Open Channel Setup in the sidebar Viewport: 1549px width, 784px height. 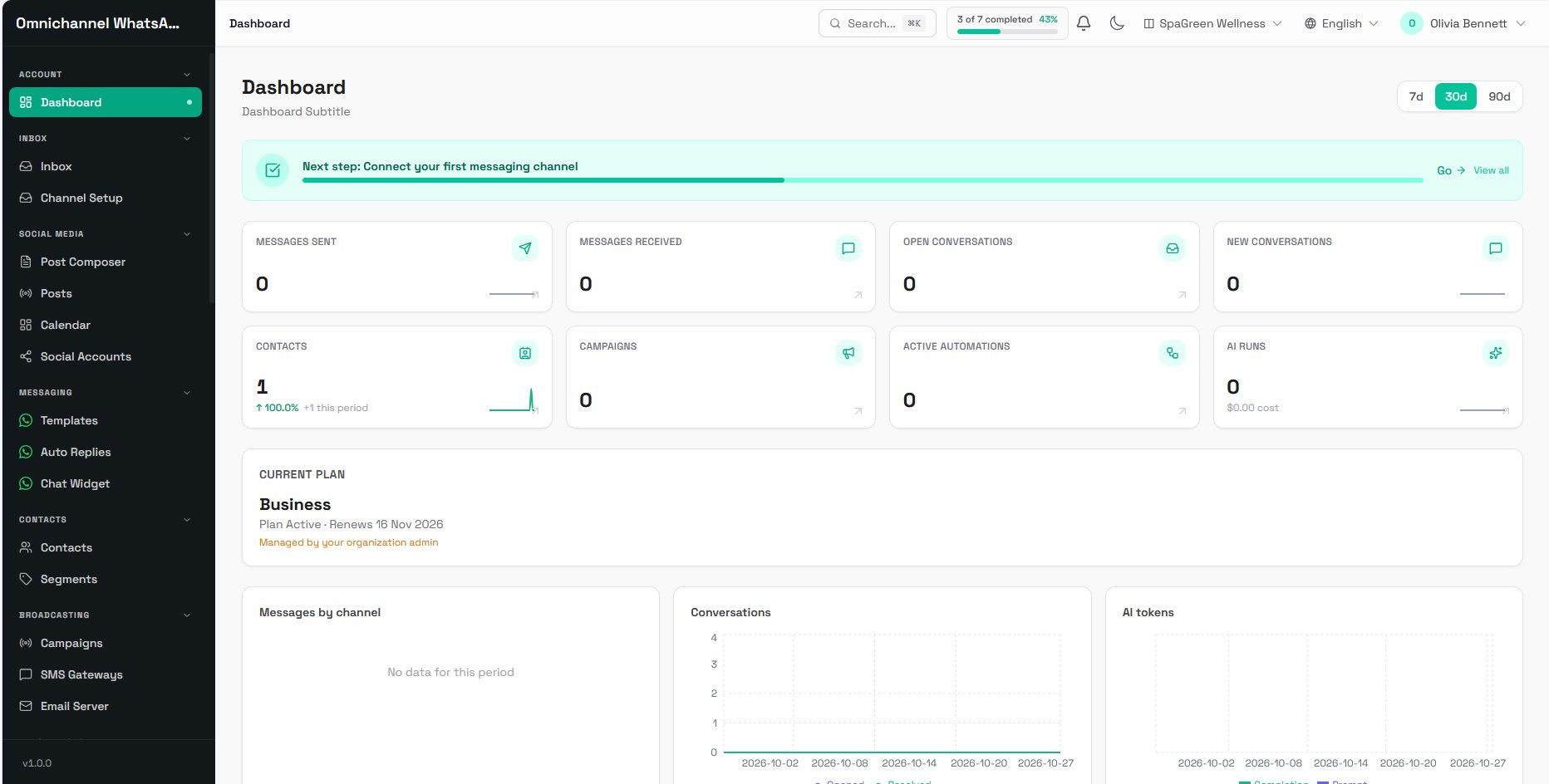(106, 198)
